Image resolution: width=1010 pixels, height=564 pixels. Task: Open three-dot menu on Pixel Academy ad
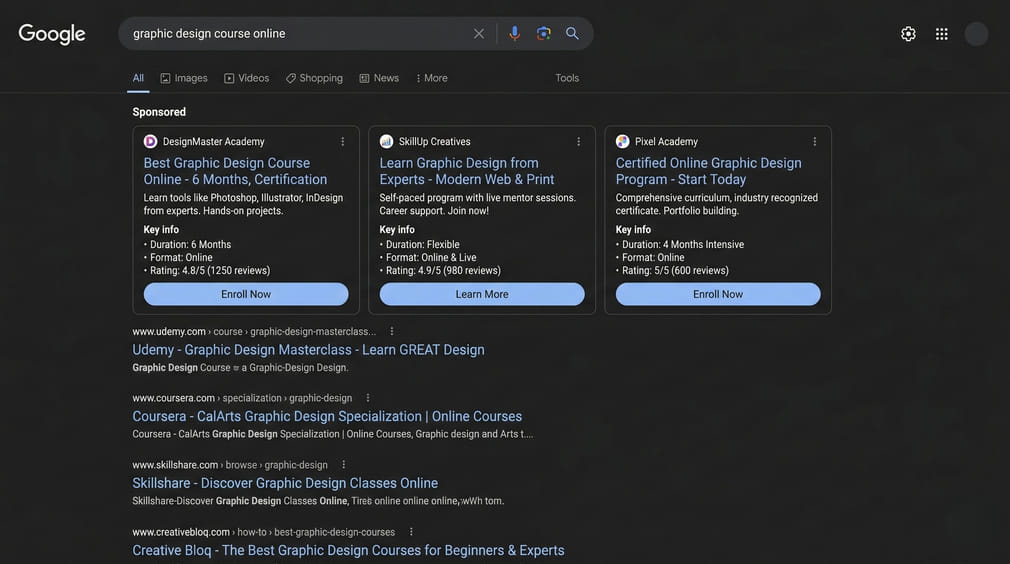pos(815,142)
